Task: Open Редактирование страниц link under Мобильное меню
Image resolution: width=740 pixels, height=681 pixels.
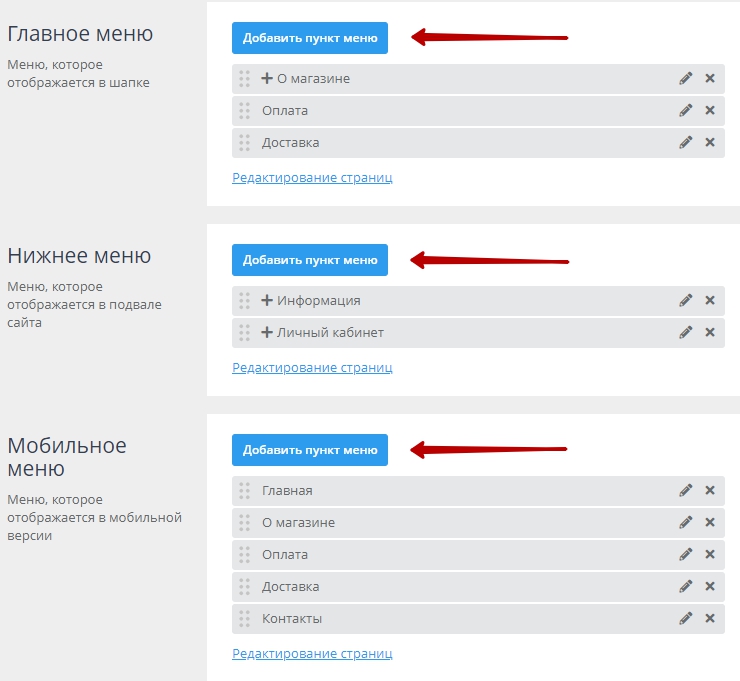Action: [x=312, y=654]
